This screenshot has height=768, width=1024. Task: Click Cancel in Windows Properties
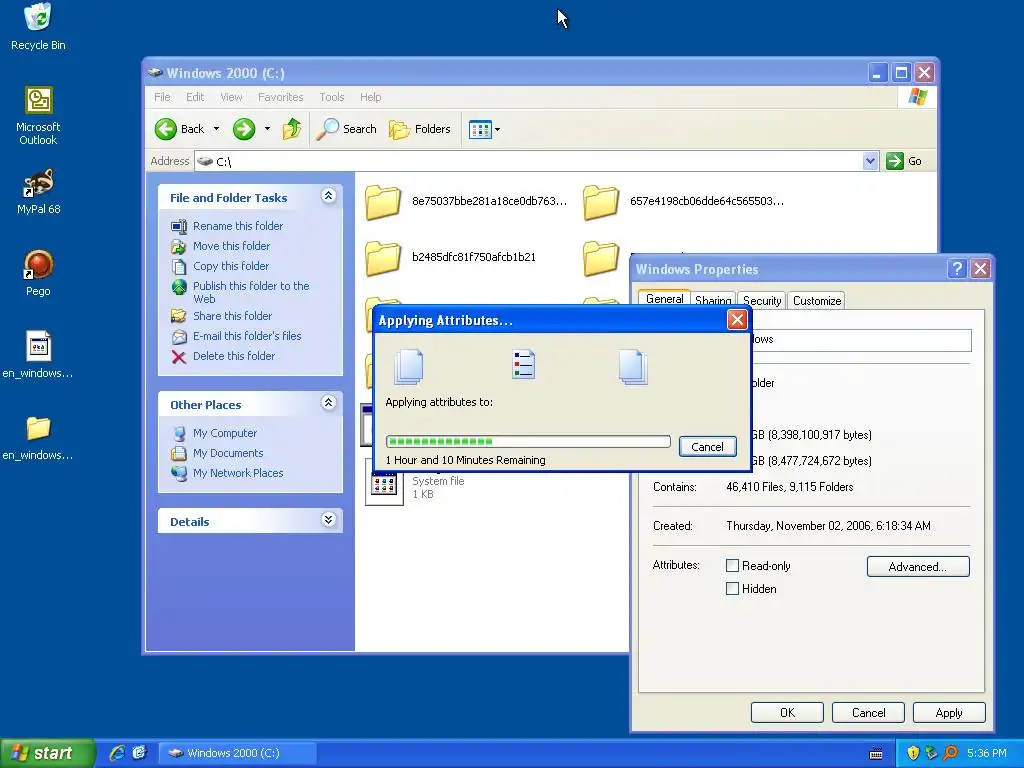tap(868, 712)
